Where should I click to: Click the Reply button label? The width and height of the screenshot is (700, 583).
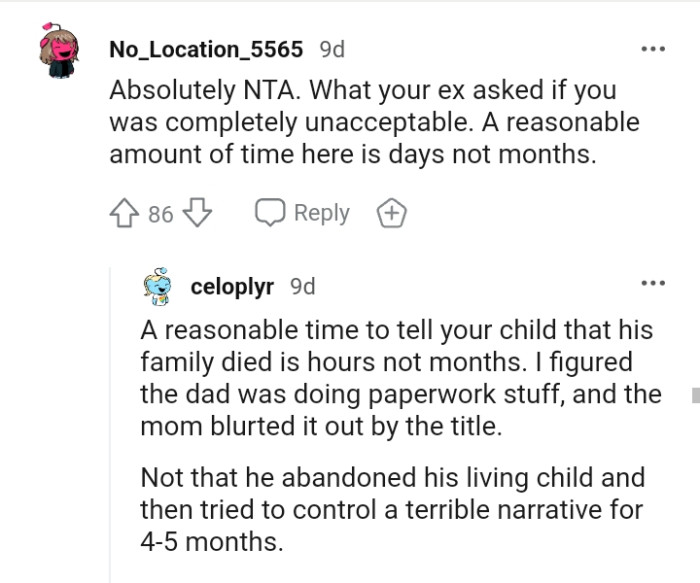(322, 213)
